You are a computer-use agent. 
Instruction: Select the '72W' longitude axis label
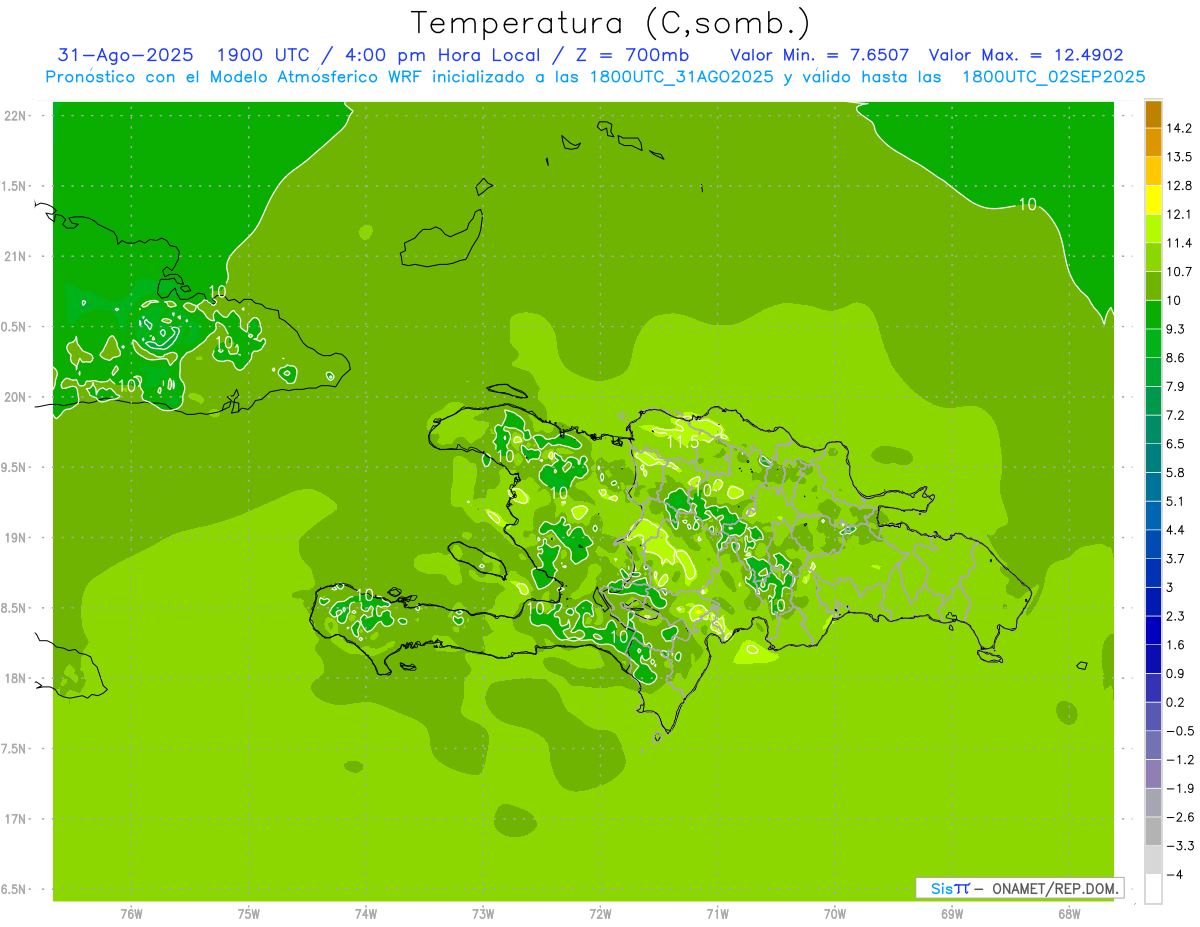(600, 914)
